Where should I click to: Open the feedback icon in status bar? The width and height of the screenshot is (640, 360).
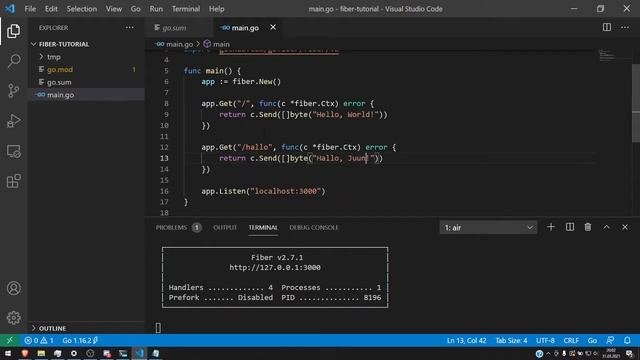click(610, 340)
